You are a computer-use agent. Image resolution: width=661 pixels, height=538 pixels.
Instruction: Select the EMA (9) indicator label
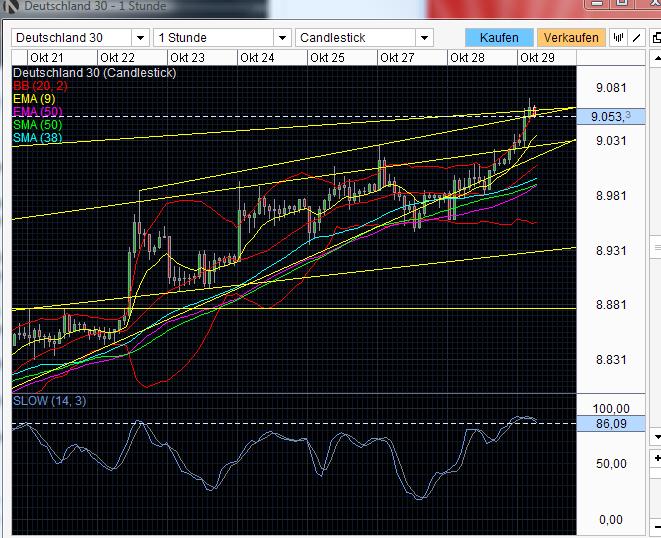[x=34, y=99]
